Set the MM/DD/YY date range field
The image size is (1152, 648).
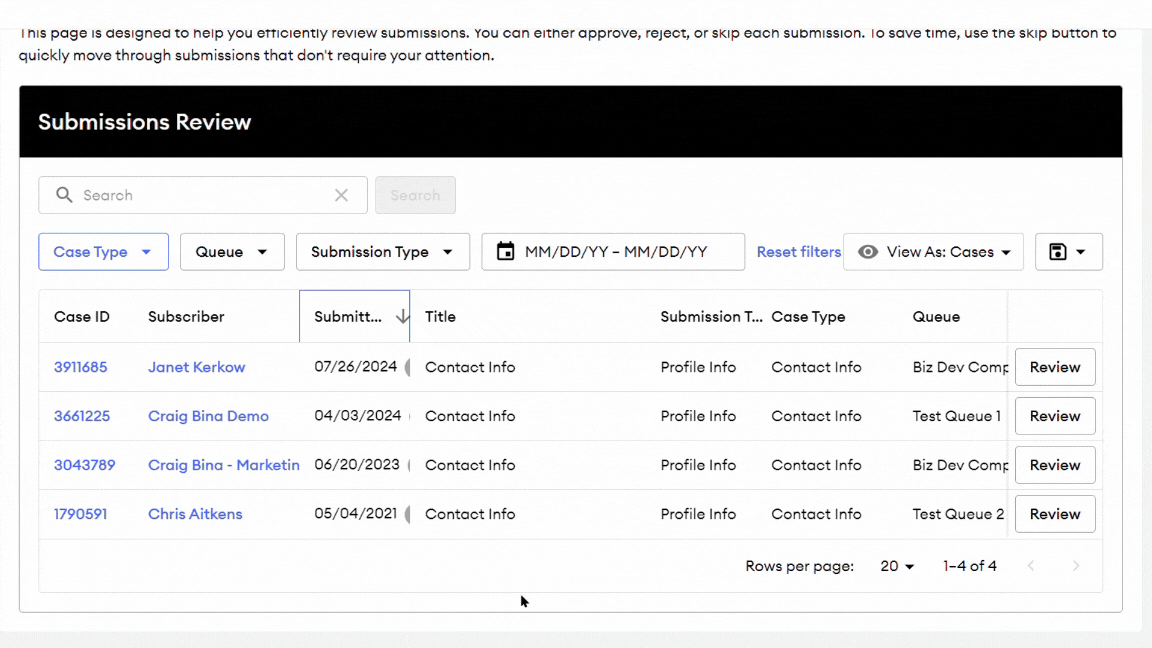point(613,251)
